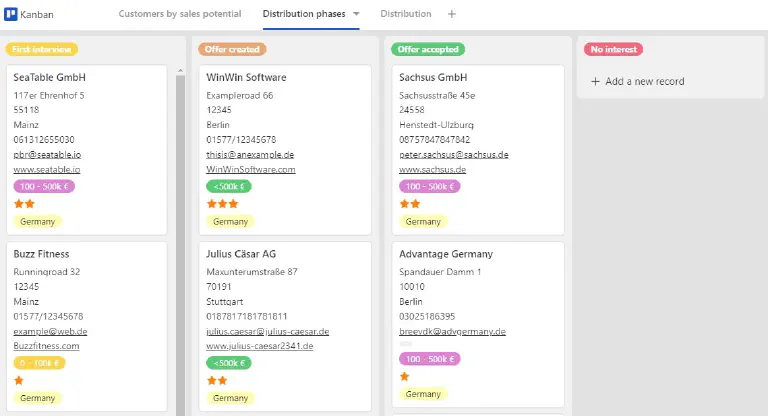Click Sachsus GmbH's Germany tag

pyautogui.click(x=423, y=221)
